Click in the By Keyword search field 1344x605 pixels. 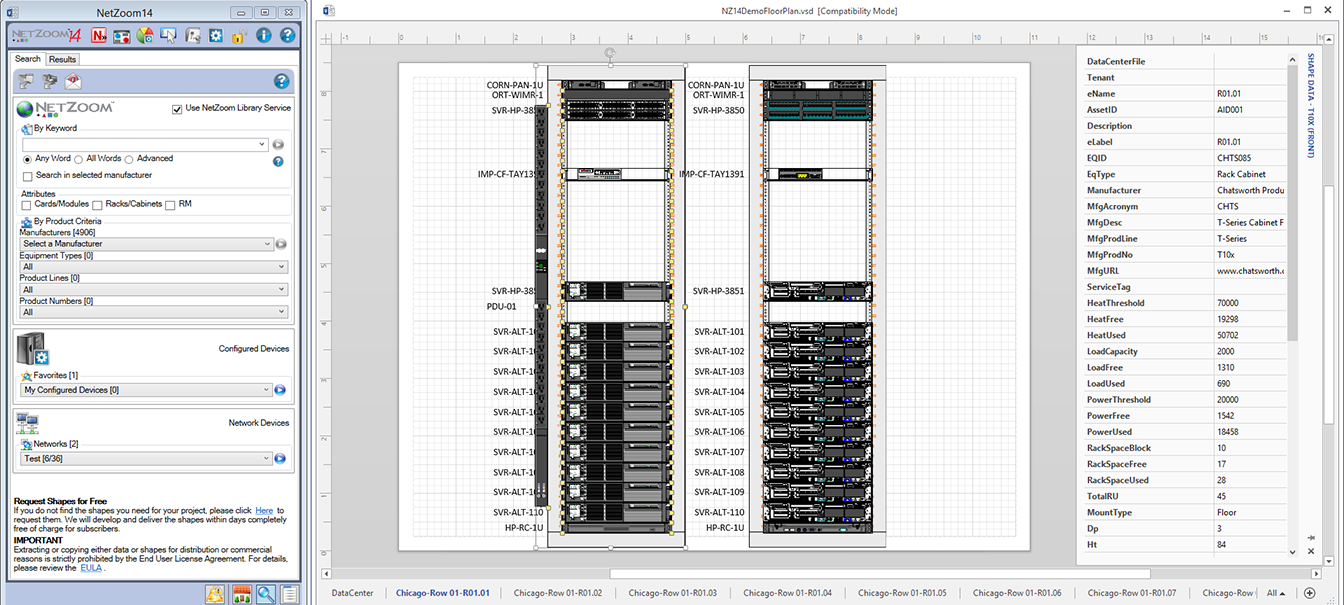click(144, 145)
